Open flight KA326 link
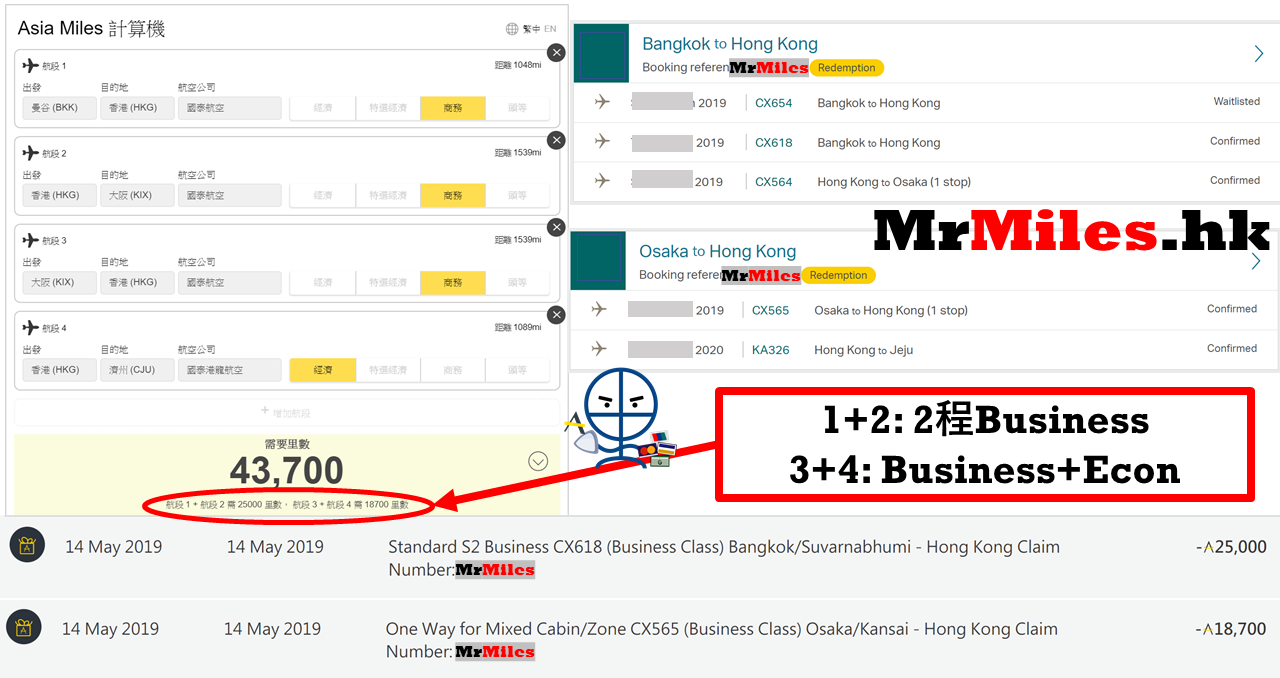This screenshot has height=678, width=1280. [x=770, y=350]
